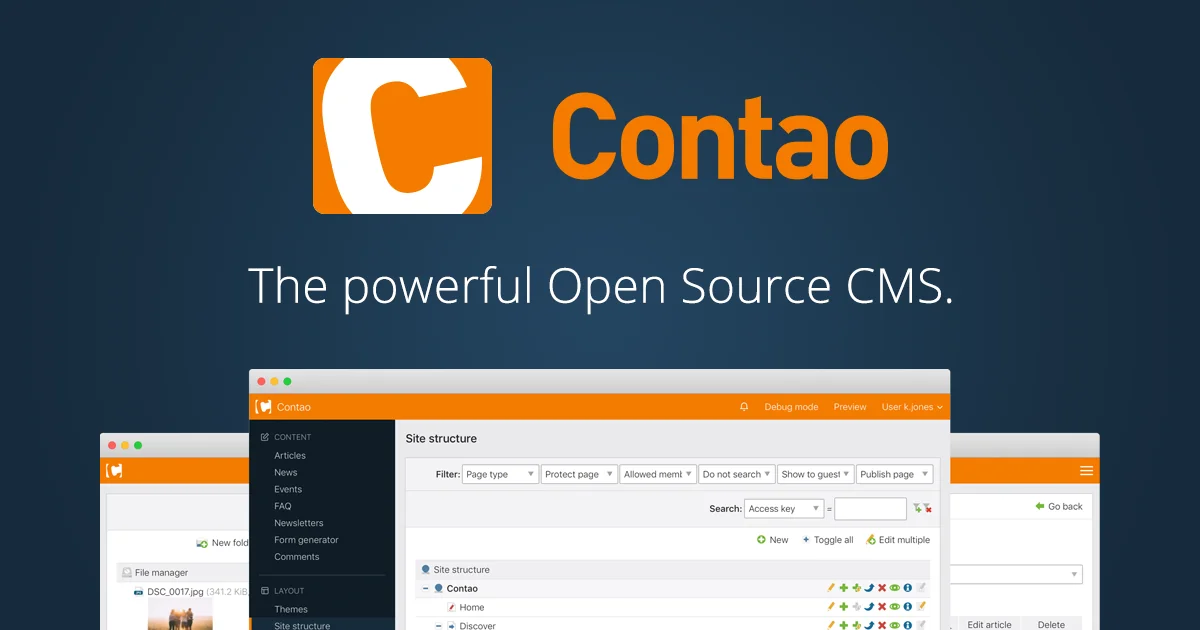This screenshot has width=1200, height=630.
Task: Click the Contao logo in the orange header
Action: (264, 407)
